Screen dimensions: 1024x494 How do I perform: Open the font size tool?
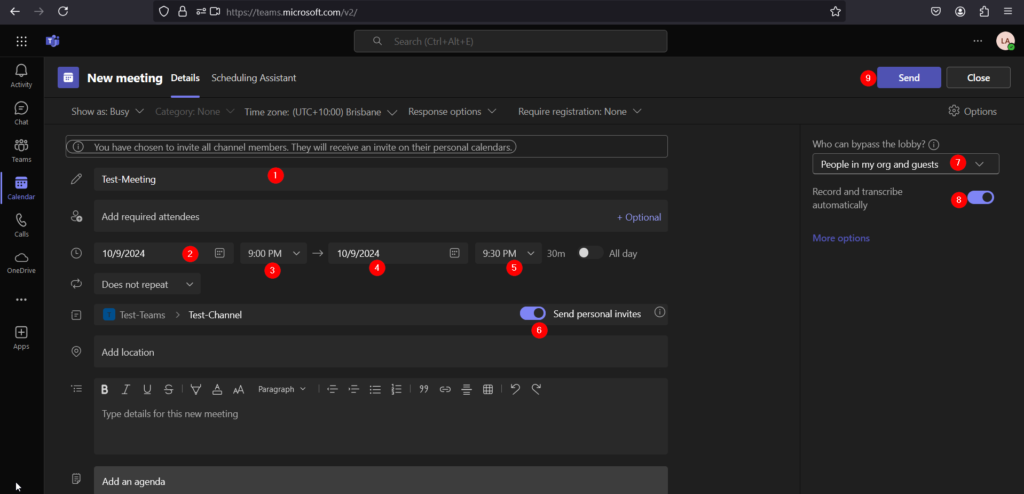[x=238, y=389]
